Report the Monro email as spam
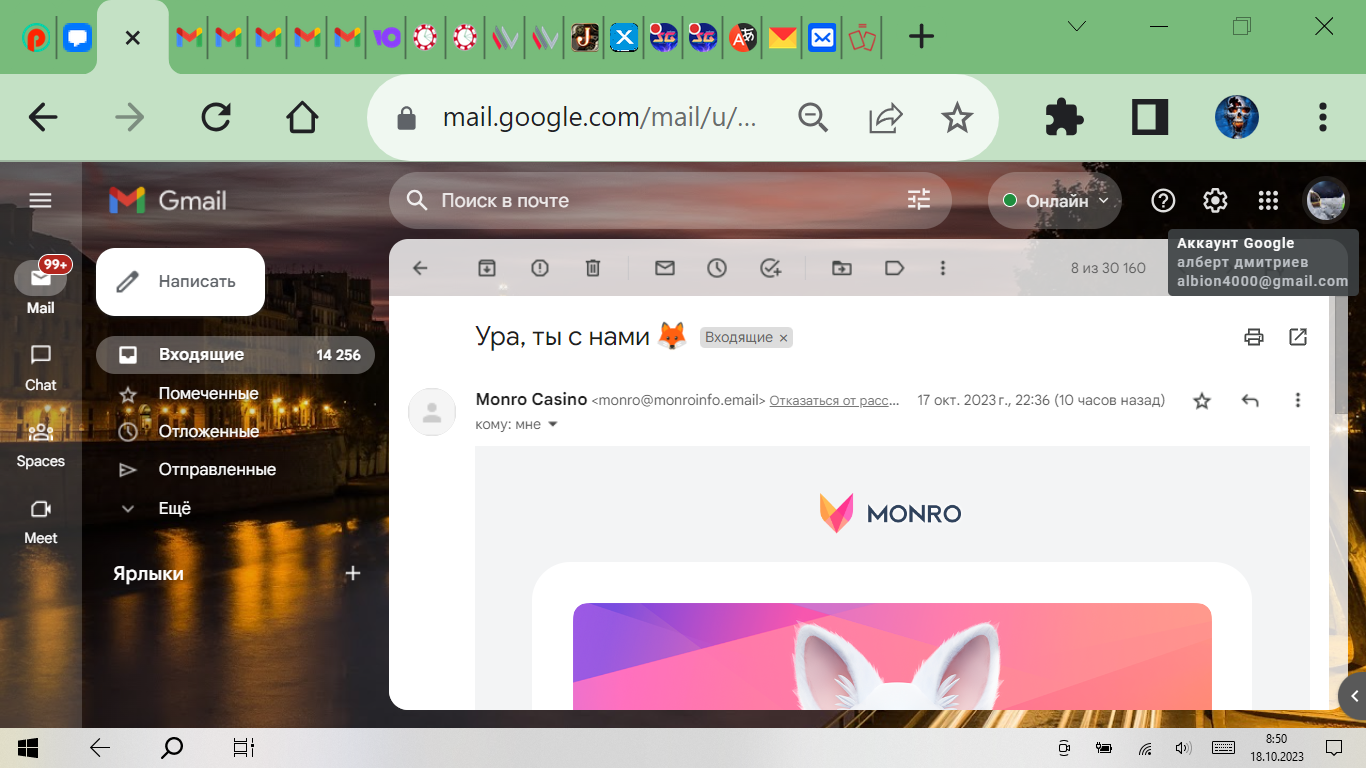The height and width of the screenshot is (768, 1366). (x=540, y=268)
